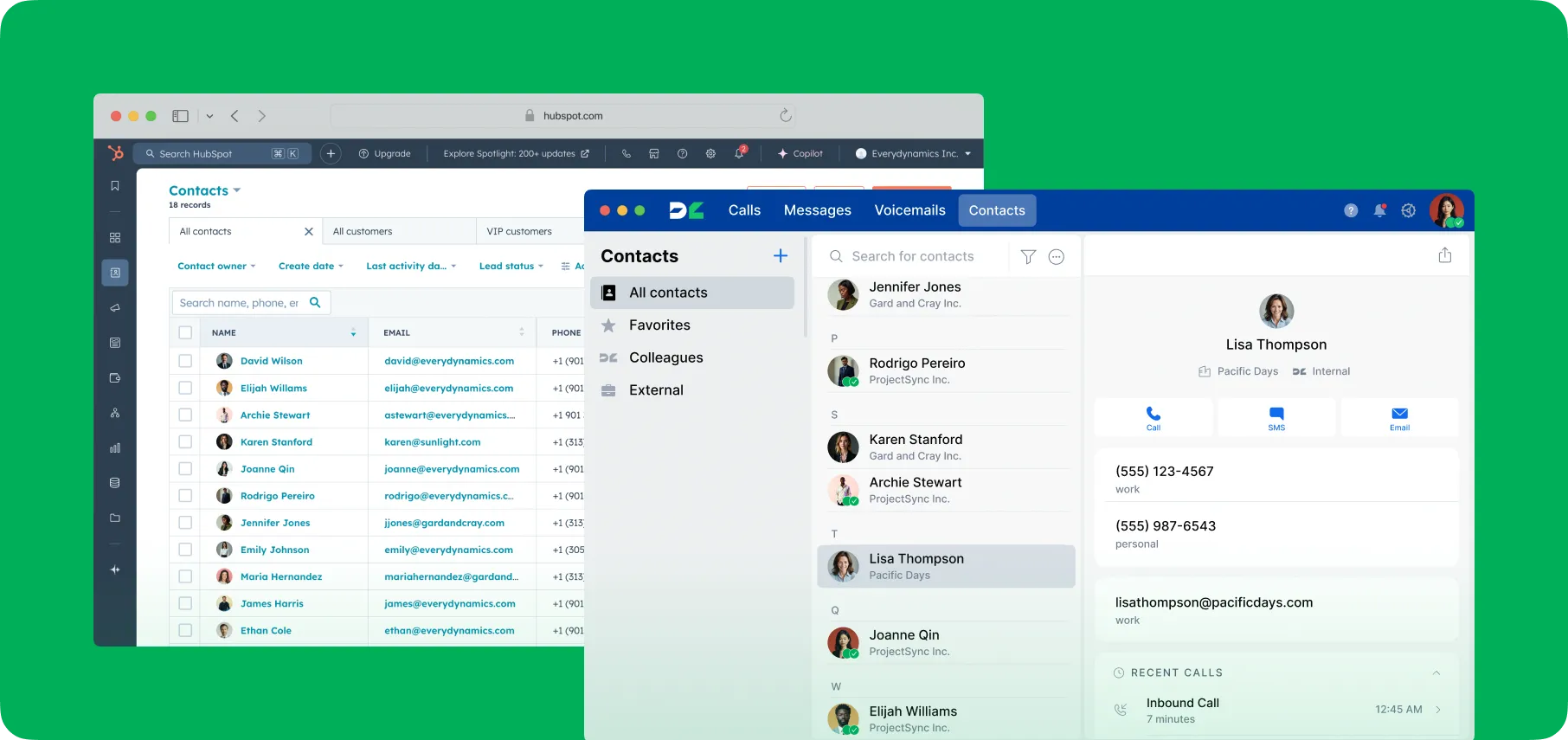Check the box next to David Wilson
The image size is (1568, 740).
[185, 361]
